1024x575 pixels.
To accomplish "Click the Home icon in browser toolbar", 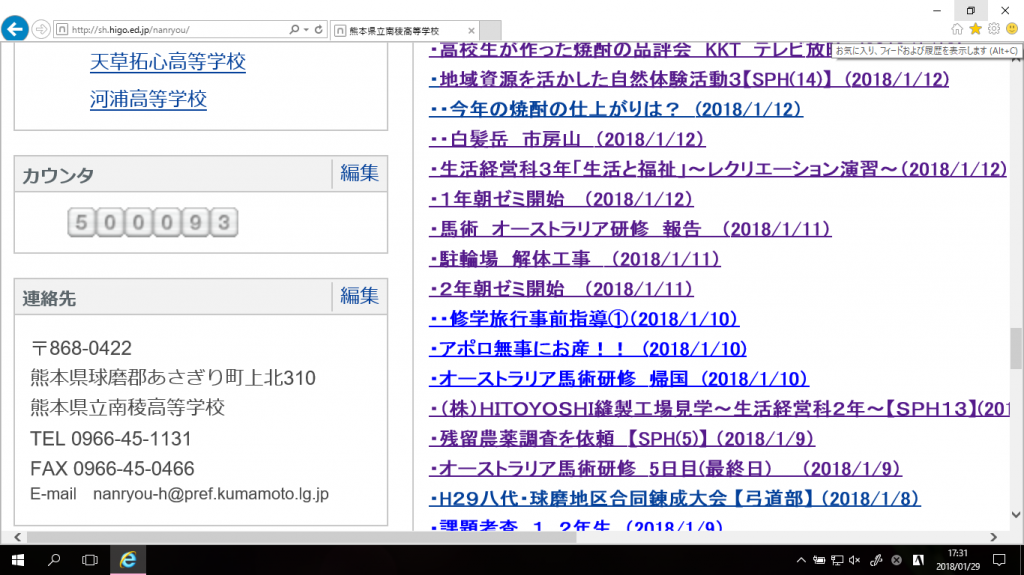I will coord(957,29).
